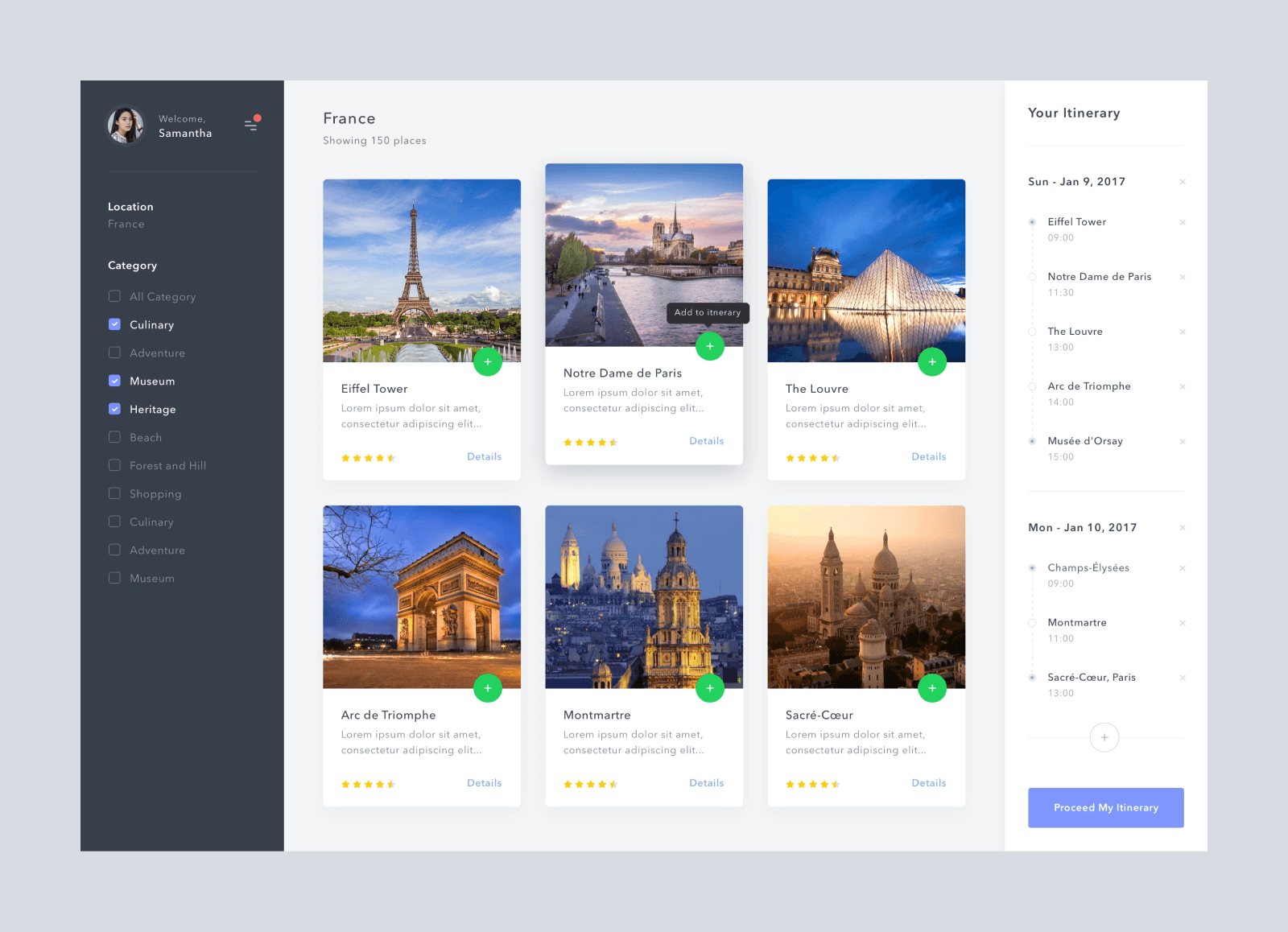Delete the Sun - Jan 9 day section
Image resolution: width=1288 pixels, height=932 pixels.
[x=1182, y=182]
